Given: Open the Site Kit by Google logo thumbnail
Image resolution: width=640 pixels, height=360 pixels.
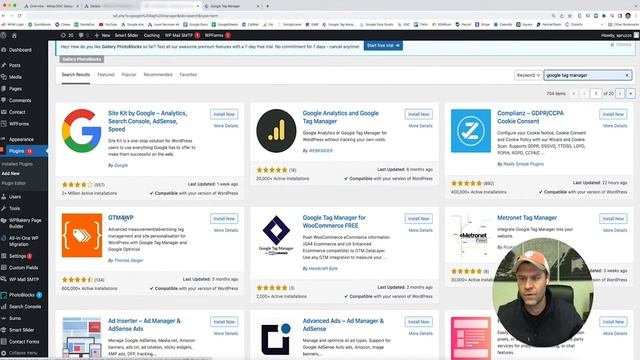Looking at the screenshot, I should point(82,131).
